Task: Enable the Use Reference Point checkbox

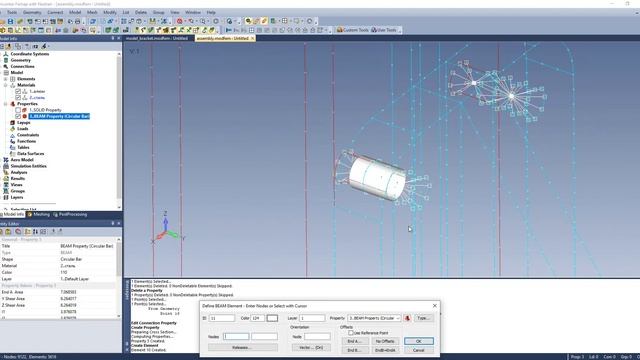Action: 351,333
